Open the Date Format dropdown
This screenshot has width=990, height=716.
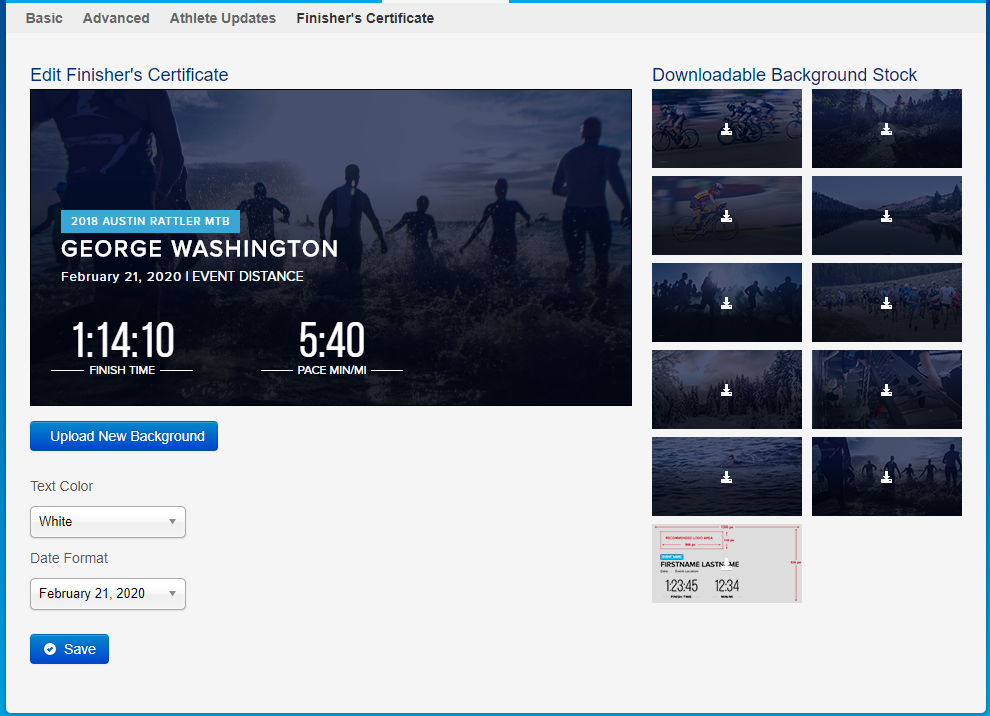(108, 593)
